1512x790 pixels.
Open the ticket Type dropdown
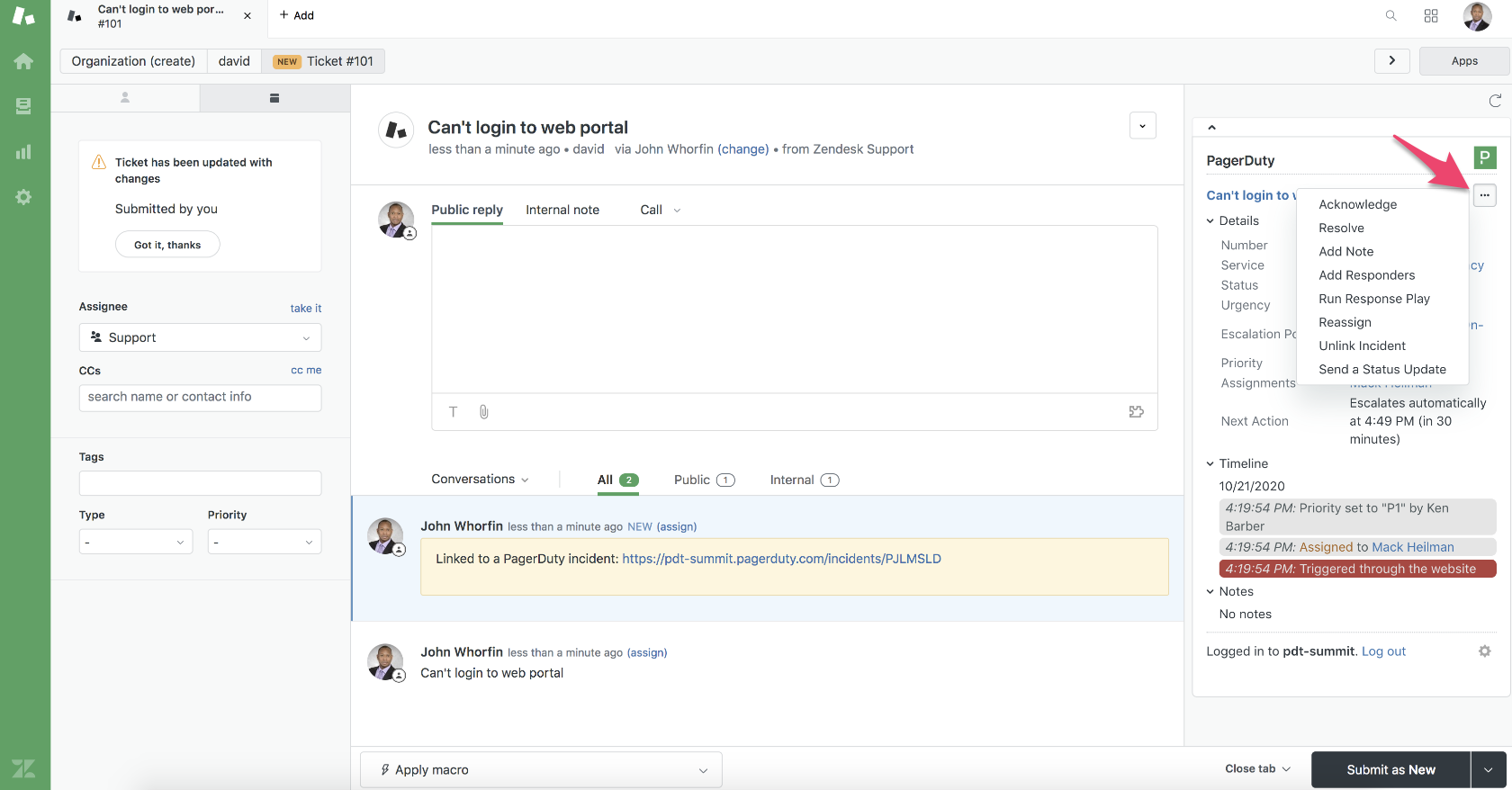pyautogui.click(x=135, y=543)
